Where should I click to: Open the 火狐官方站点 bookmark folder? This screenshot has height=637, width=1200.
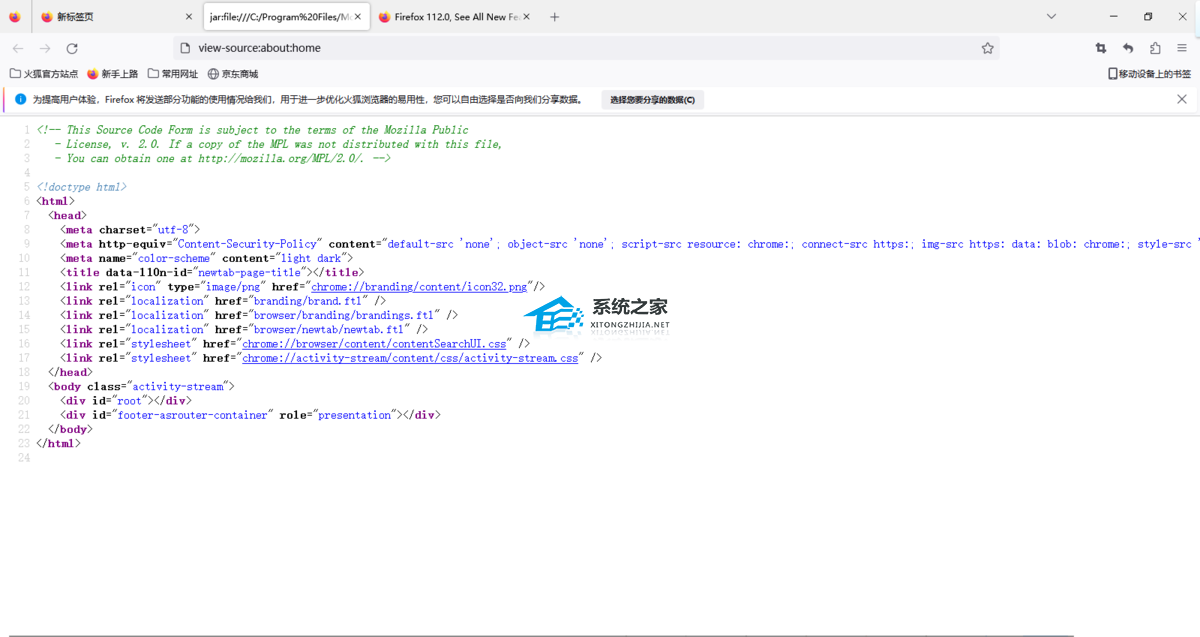(x=44, y=74)
